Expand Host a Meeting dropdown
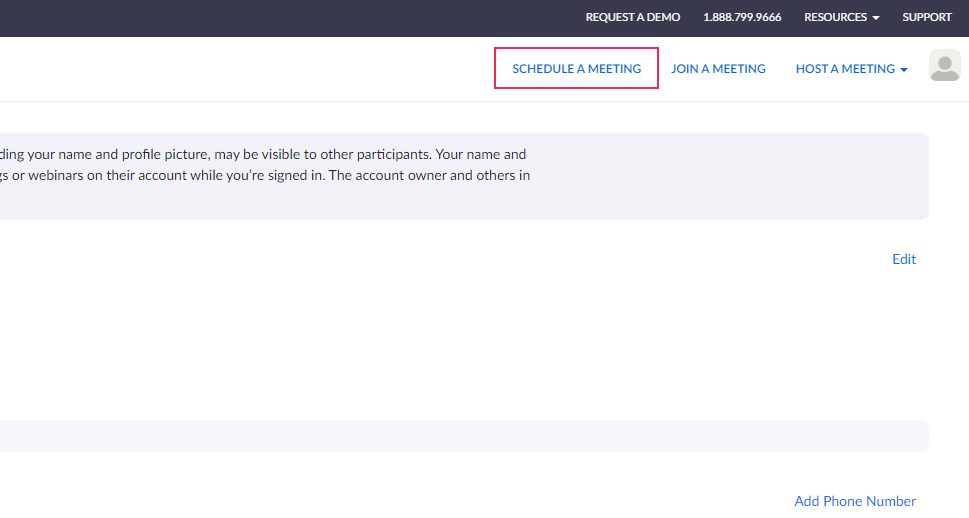Screen dimensions: 969x518 (x=852, y=69)
